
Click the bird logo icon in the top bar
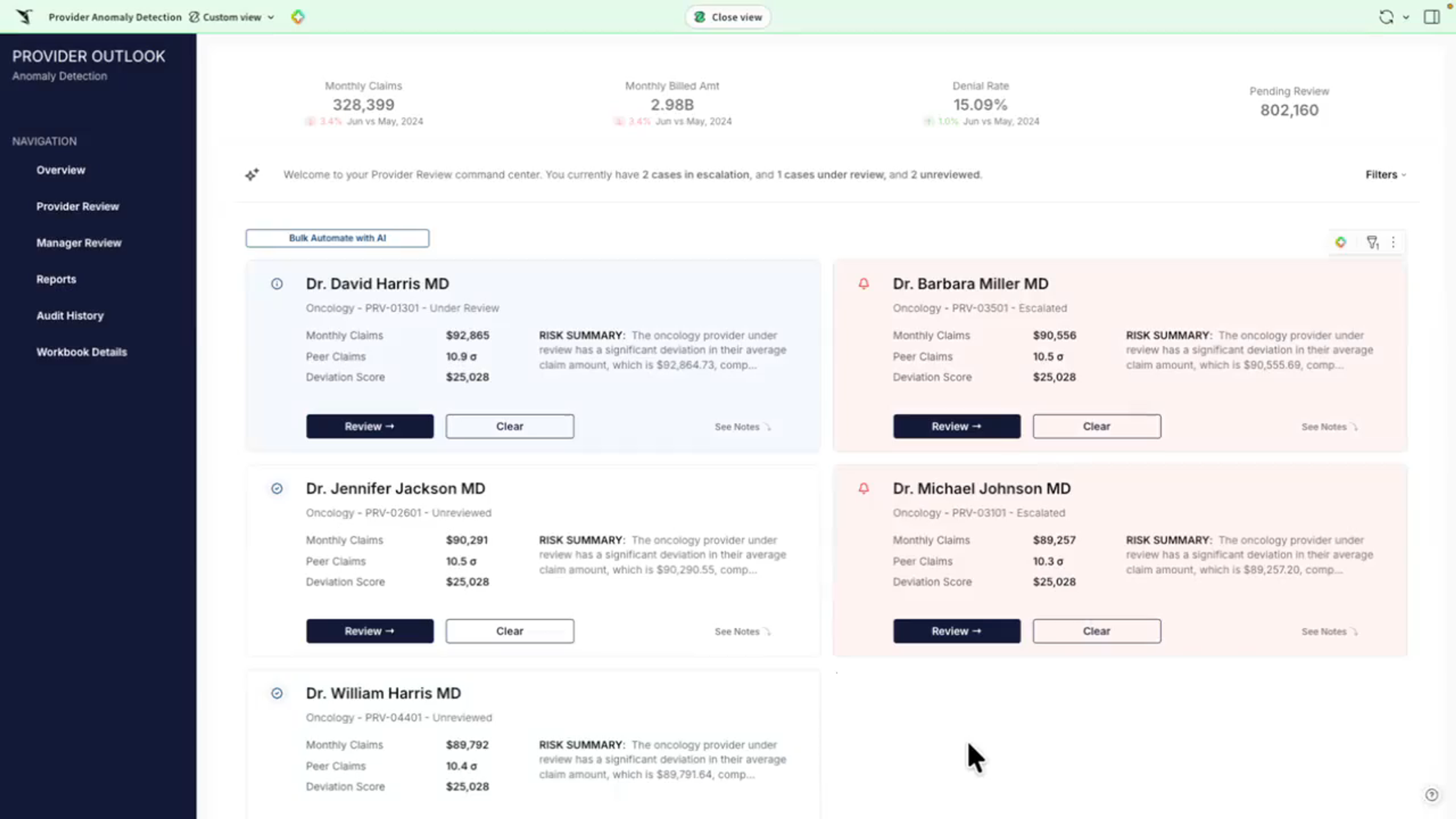point(24,17)
